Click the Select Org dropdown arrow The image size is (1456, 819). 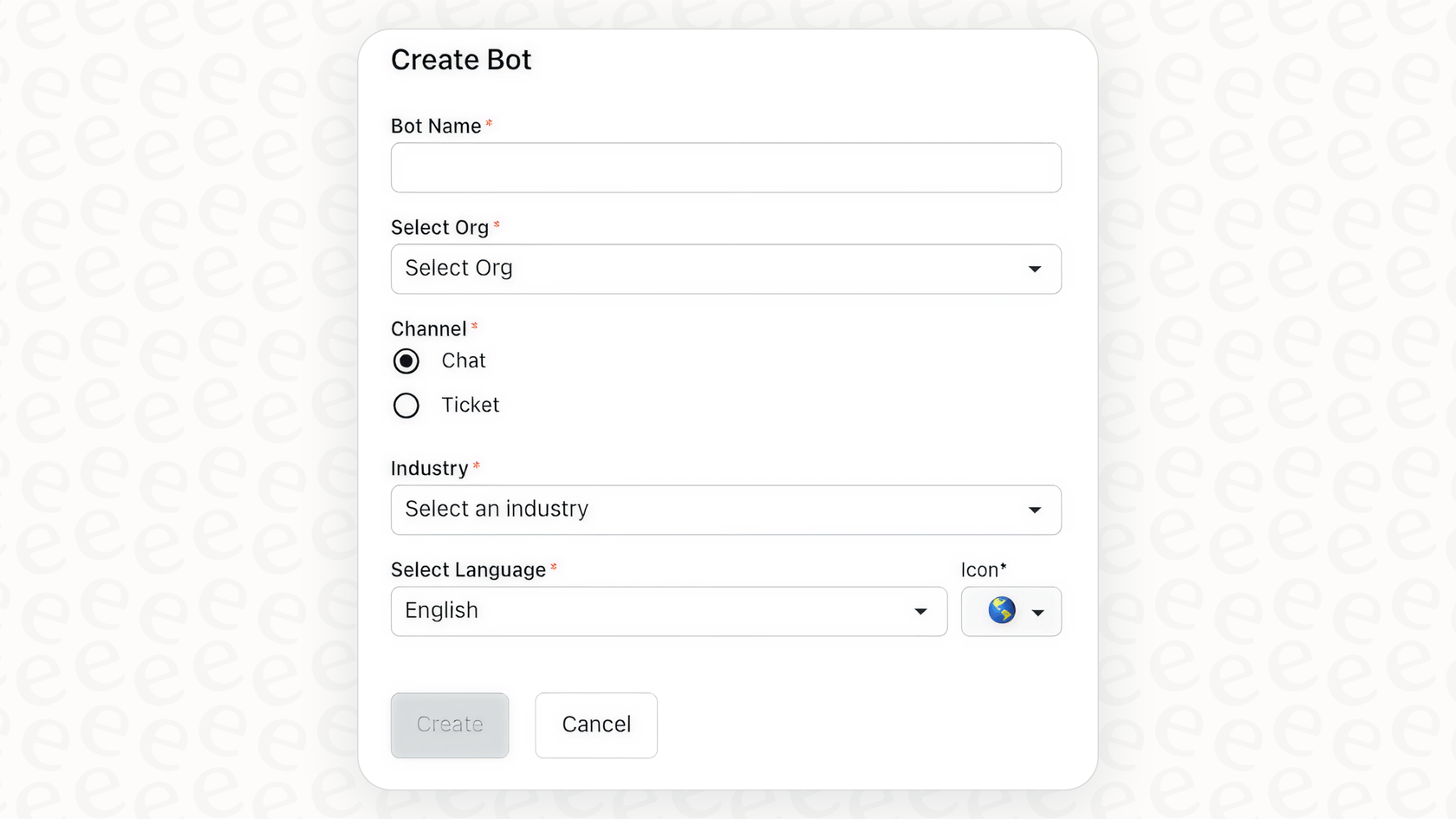pyautogui.click(x=1035, y=270)
